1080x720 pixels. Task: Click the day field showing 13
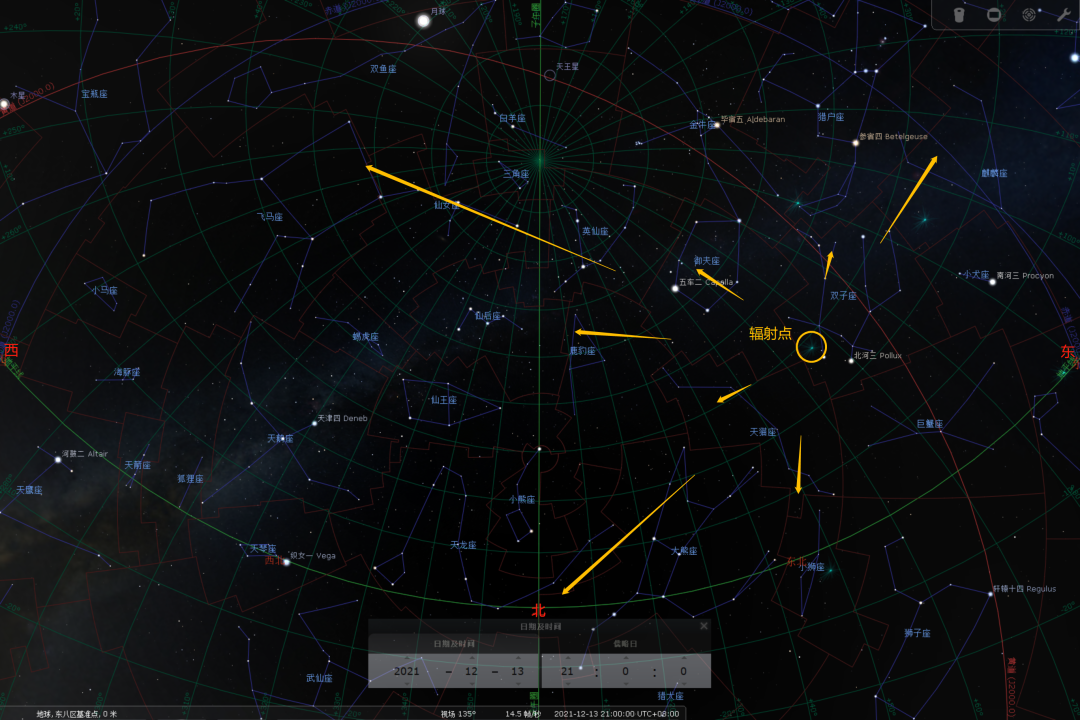click(x=518, y=671)
